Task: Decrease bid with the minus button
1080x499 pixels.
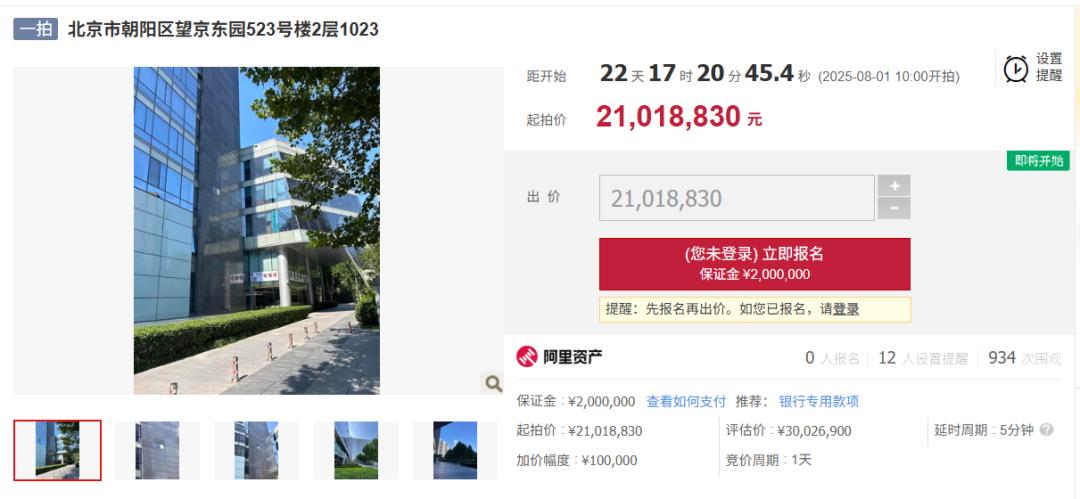Action: click(x=894, y=208)
